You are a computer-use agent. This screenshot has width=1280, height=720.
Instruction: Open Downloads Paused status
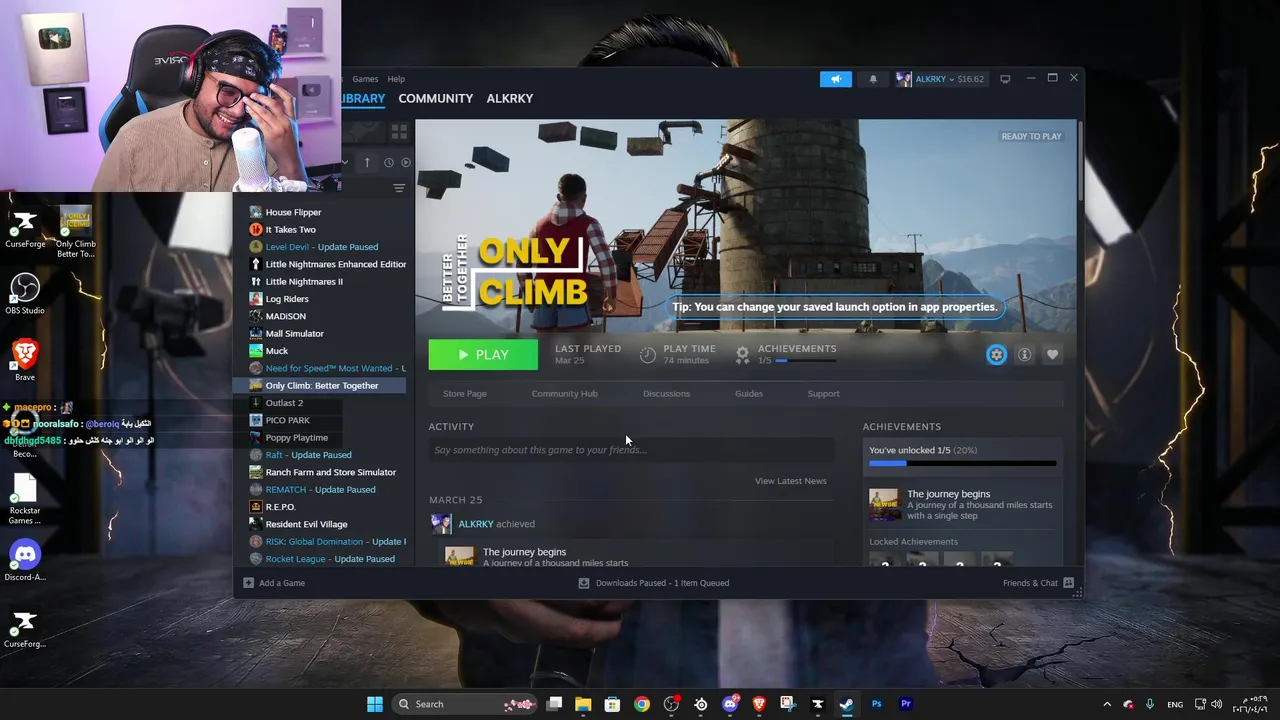point(654,583)
